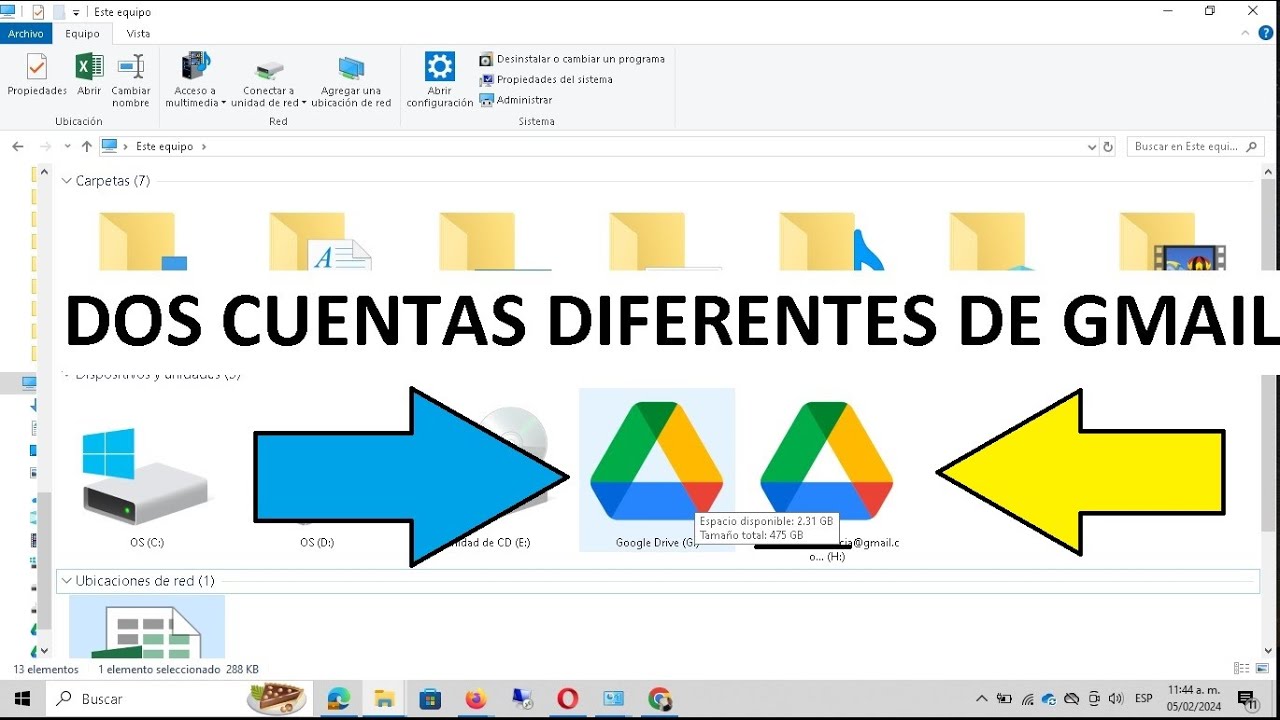Image resolution: width=1280 pixels, height=720 pixels.
Task: Open the address bar history dropdown
Action: [x=1091, y=147]
